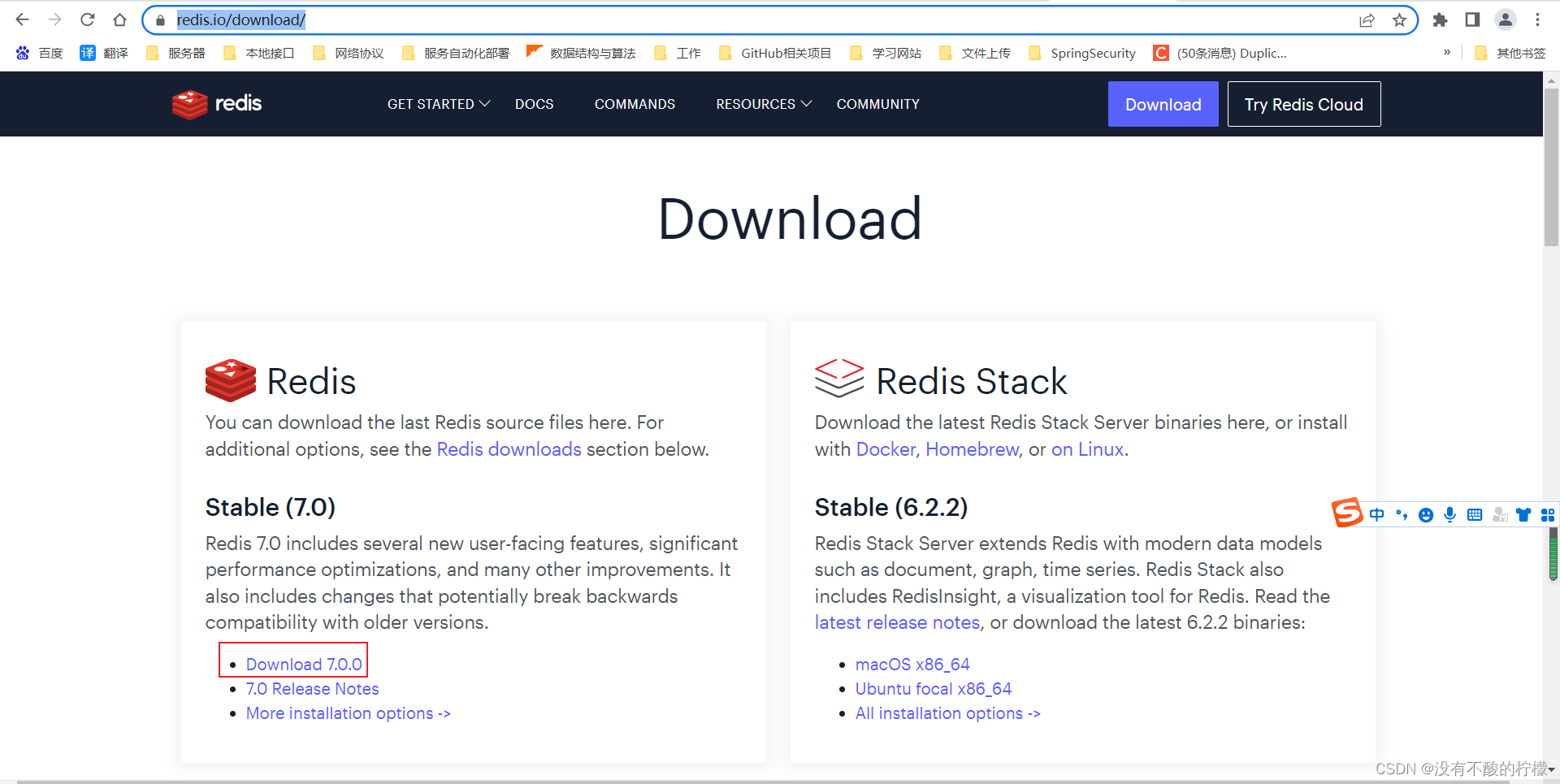Bookmark this page with the star icon
Viewport: 1560px width, 784px height.
1399,20
